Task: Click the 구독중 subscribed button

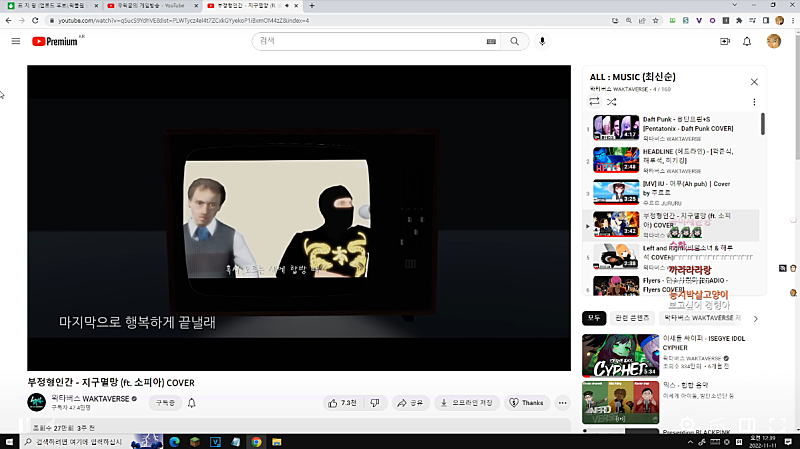Action: 165,403
